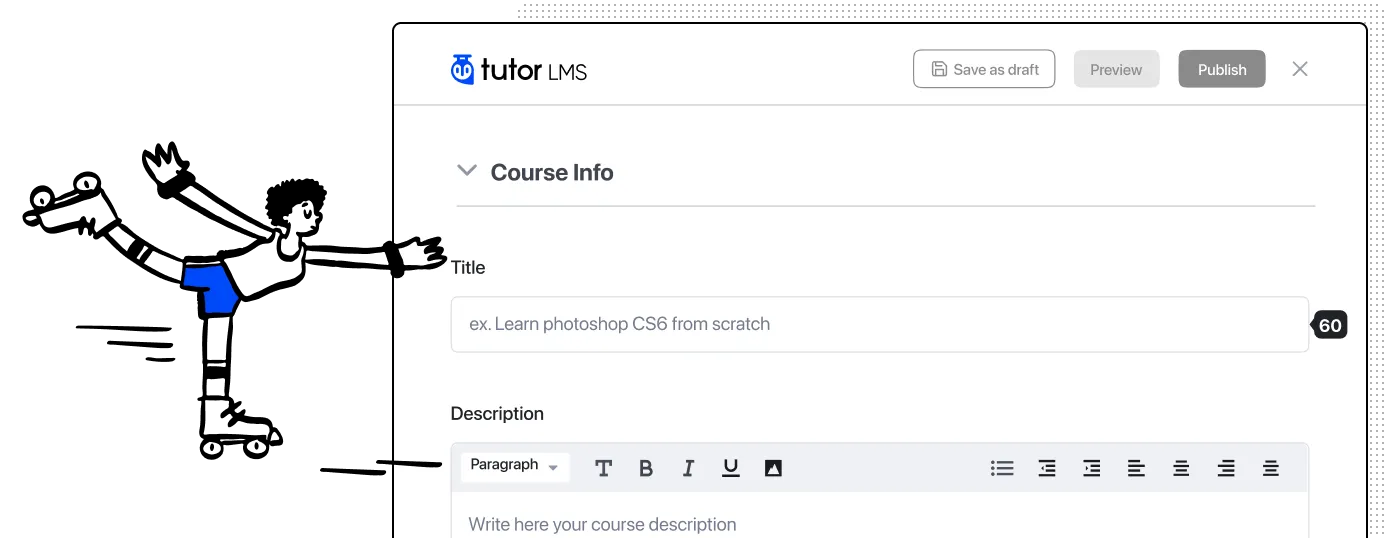Toggle underline formatting in description editor
The width and height of the screenshot is (1386, 538).
point(731,468)
